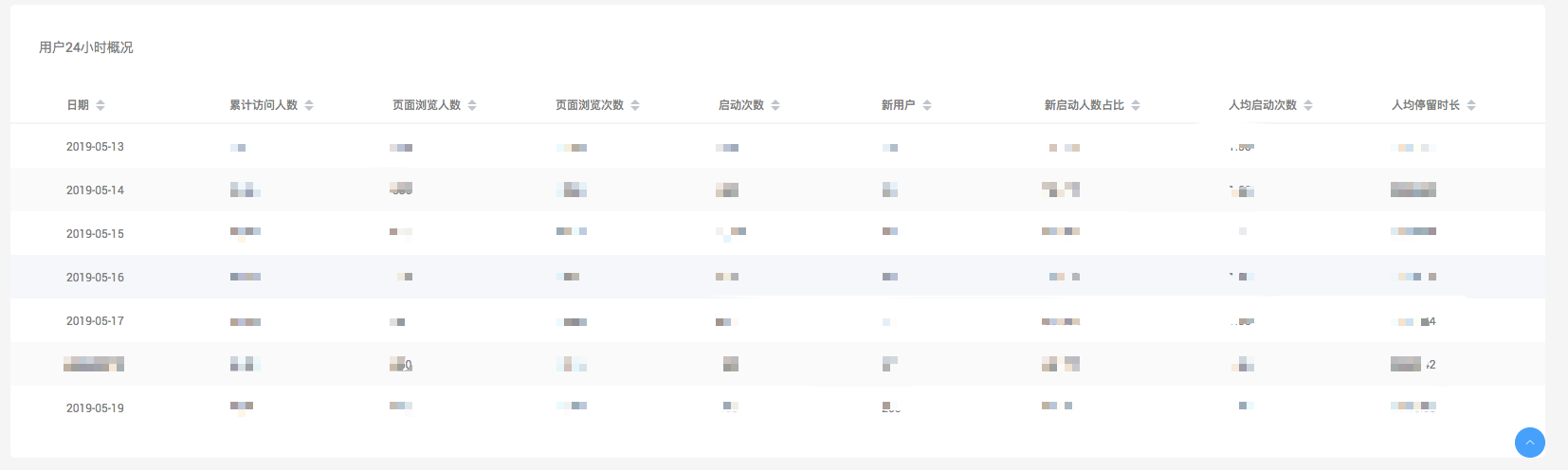Click sort icon beside 日期 column
Image resolution: width=1568 pixels, height=470 pixels.
tap(100, 105)
